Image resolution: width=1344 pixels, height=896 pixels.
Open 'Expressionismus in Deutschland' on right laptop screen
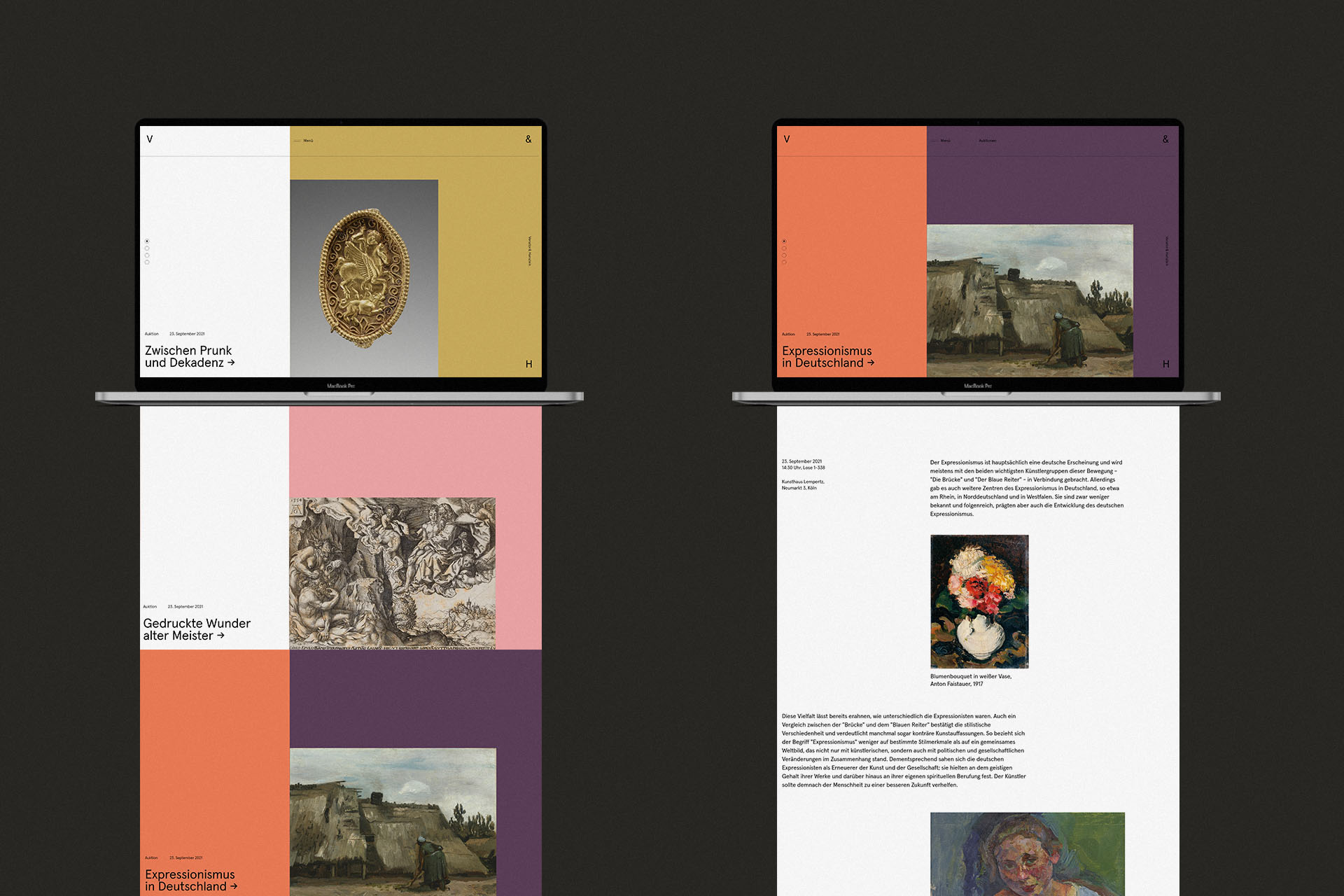click(828, 357)
